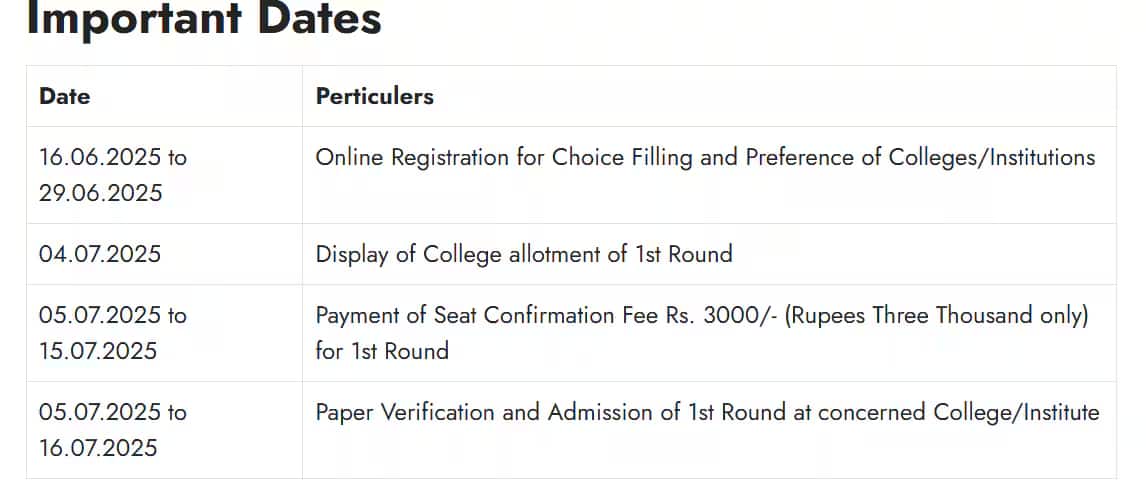This screenshot has width=1146, height=483.
Task: Click the Important Dates heading
Action: (x=204, y=18)
